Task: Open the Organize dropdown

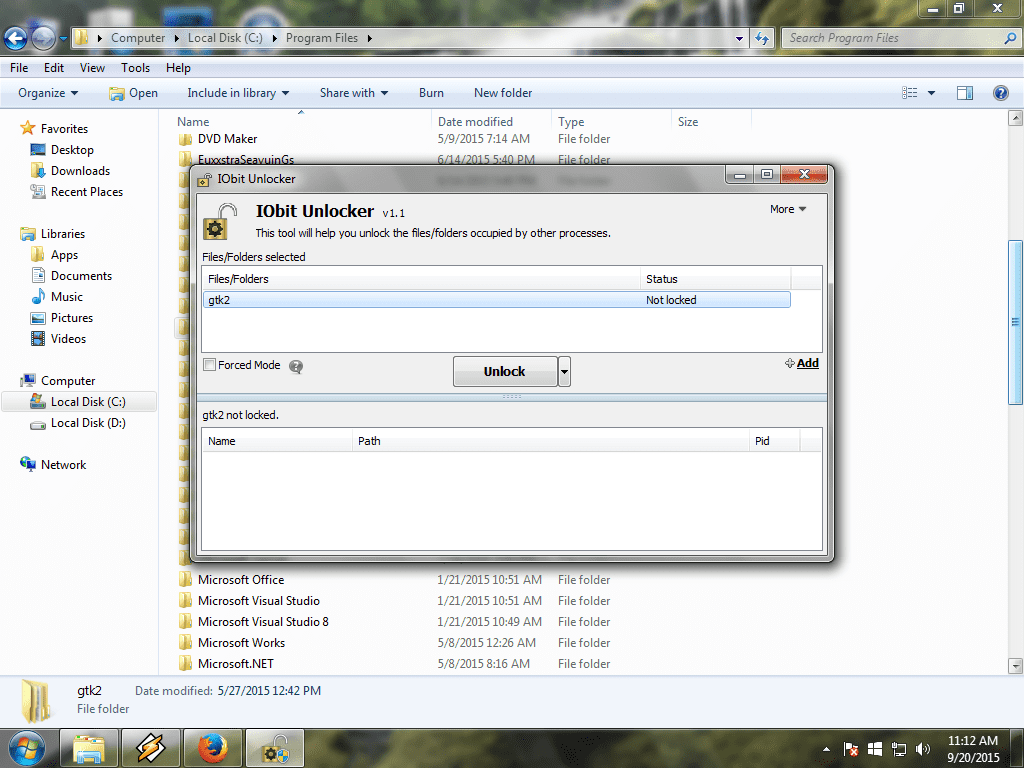Action: (x=48, y=93)
